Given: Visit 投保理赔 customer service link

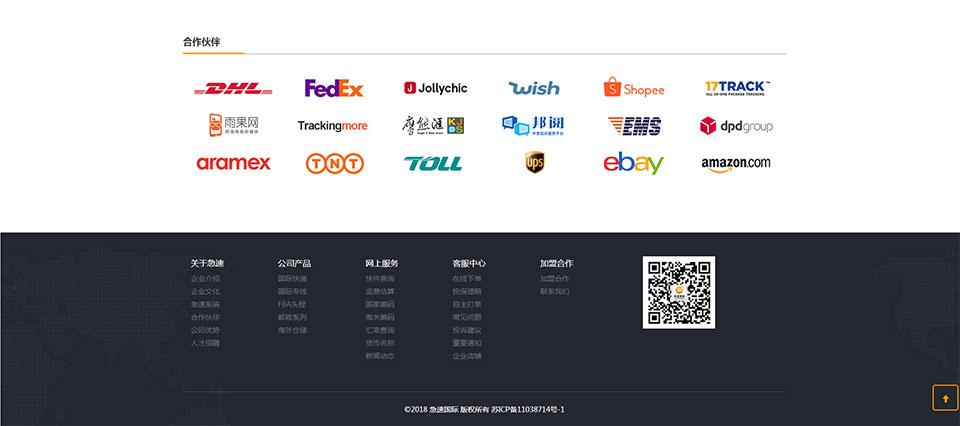Looking at the screenshot, I should [467, 291].
